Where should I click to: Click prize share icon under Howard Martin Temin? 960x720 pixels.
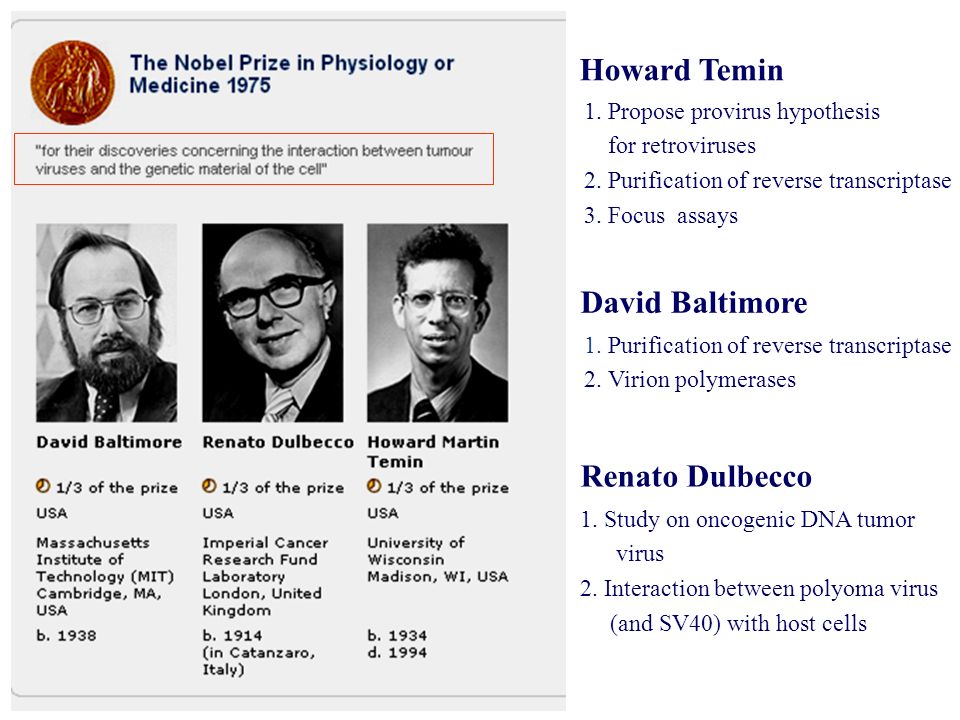(x=374, y=486)
